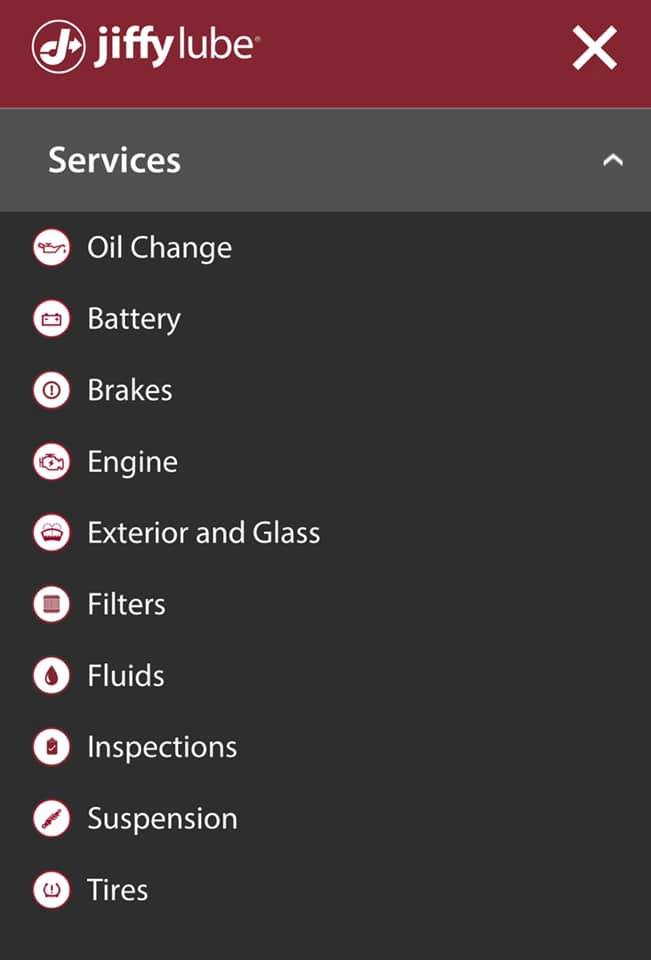The width and height of the screenshot is (651, 960).
Task: Click the engine icon
Action: click(x=51, y=462)
